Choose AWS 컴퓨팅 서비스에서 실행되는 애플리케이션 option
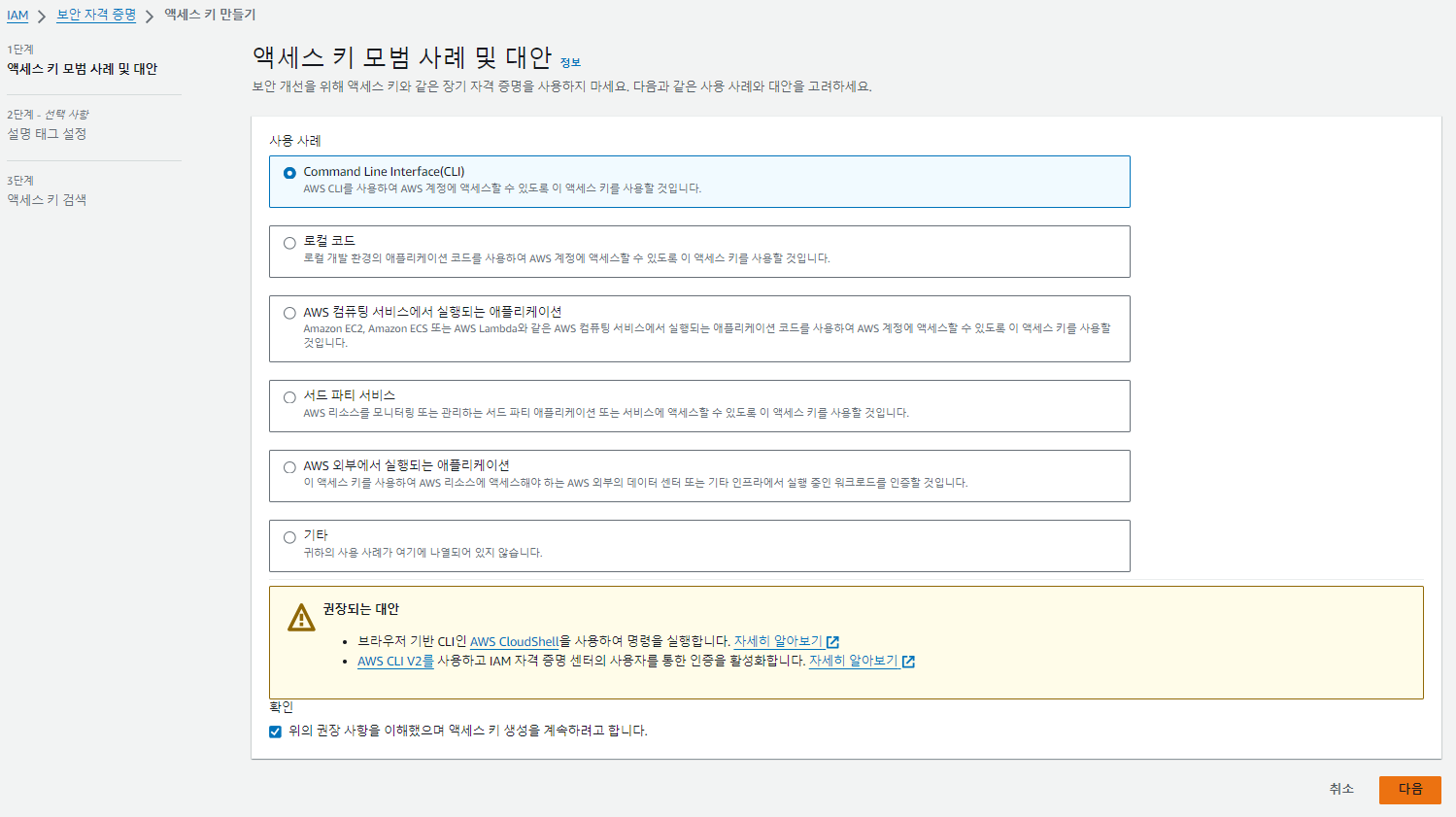The height and width of the screenshot is (817, 1456). [x=289, y=313]
